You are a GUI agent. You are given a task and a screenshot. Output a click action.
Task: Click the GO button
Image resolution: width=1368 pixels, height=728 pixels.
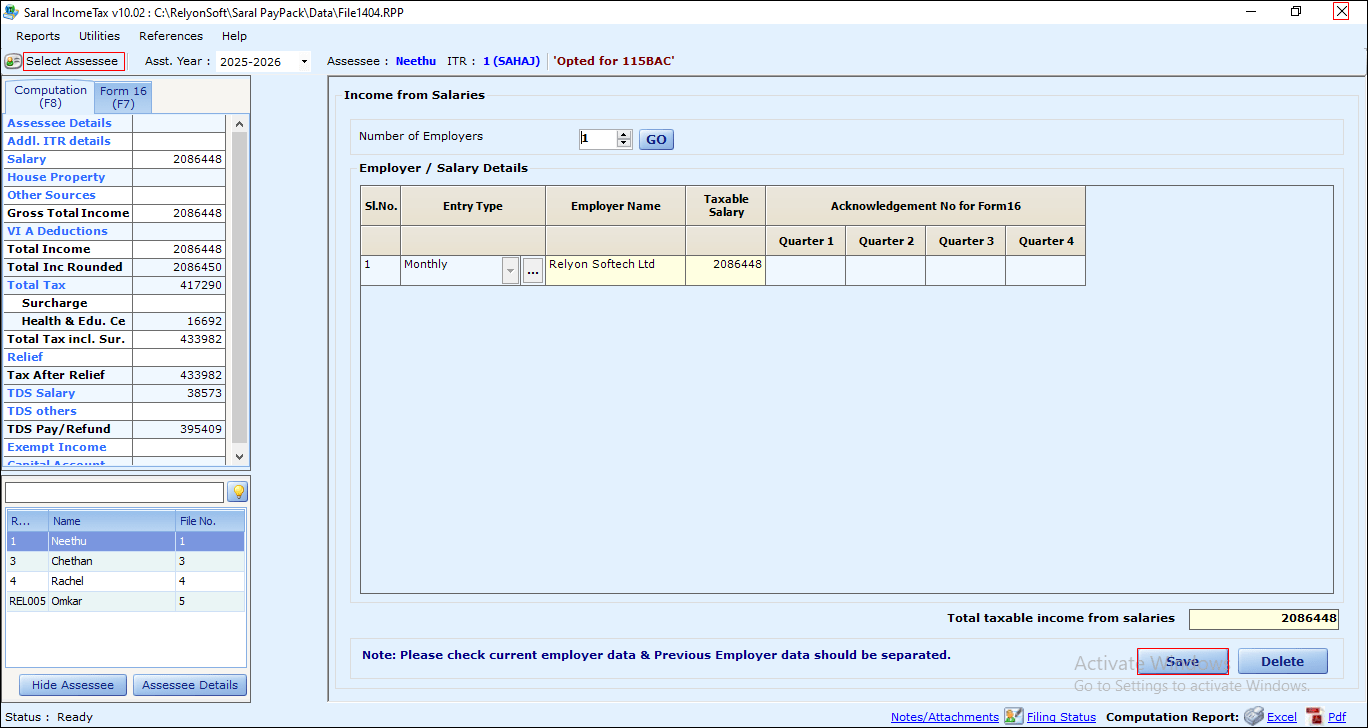pyautogui.click(x=656, y=140)
